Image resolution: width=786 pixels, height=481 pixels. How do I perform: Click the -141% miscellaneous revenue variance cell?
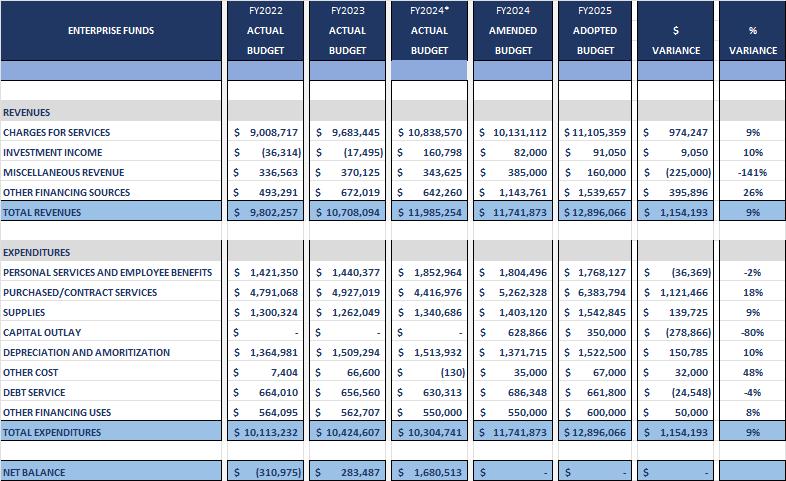pyautogui.click(x=752, y=173)
